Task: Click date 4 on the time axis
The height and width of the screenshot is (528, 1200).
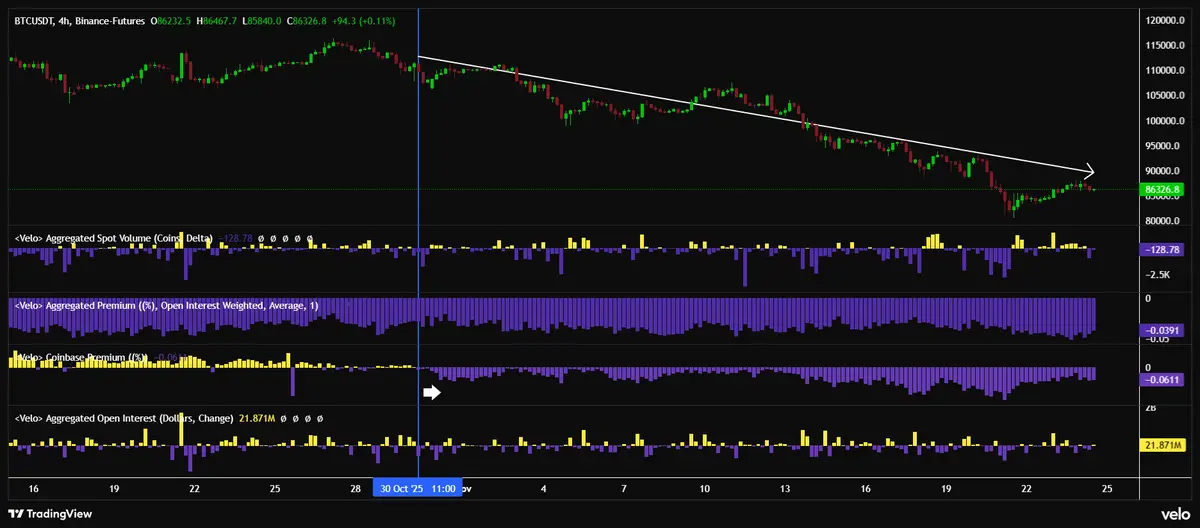Action: (x=543, y=489)
